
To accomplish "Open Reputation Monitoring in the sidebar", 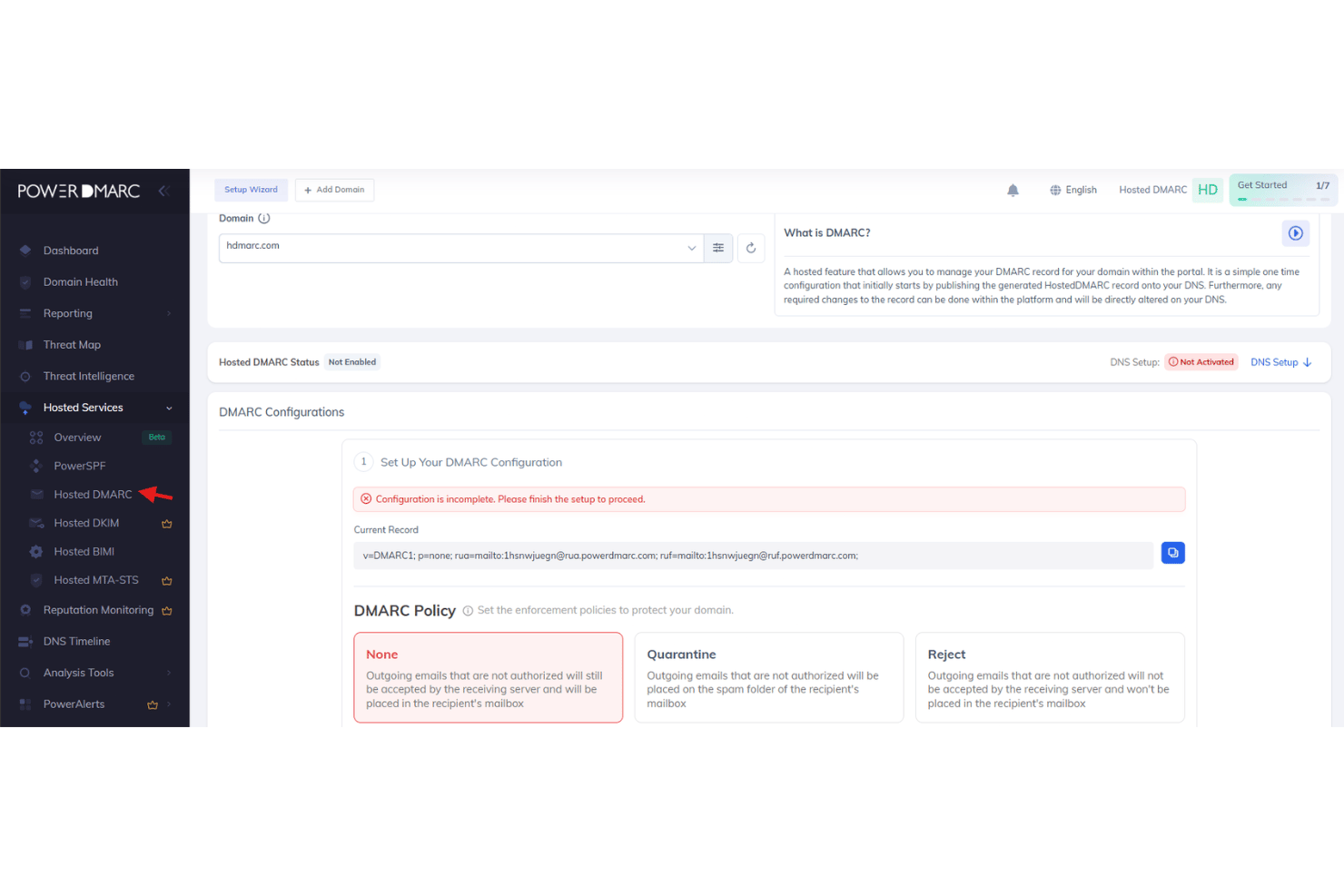I will coord(98,610).
